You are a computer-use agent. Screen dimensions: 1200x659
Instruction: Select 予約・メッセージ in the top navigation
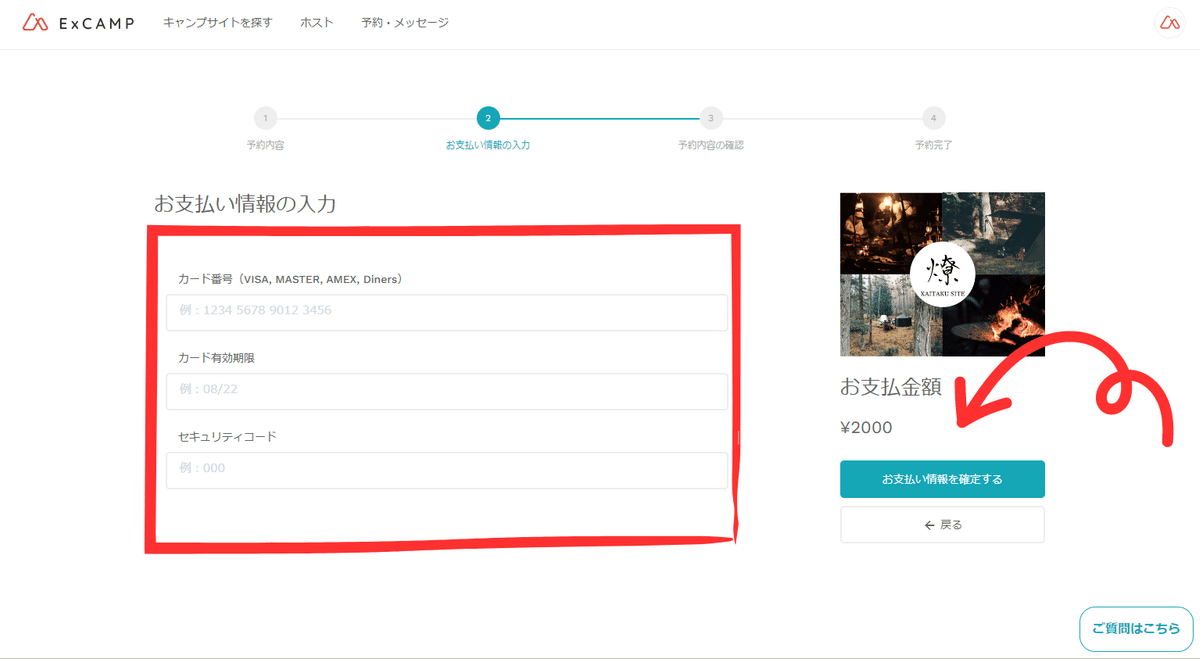coord(404,22)
